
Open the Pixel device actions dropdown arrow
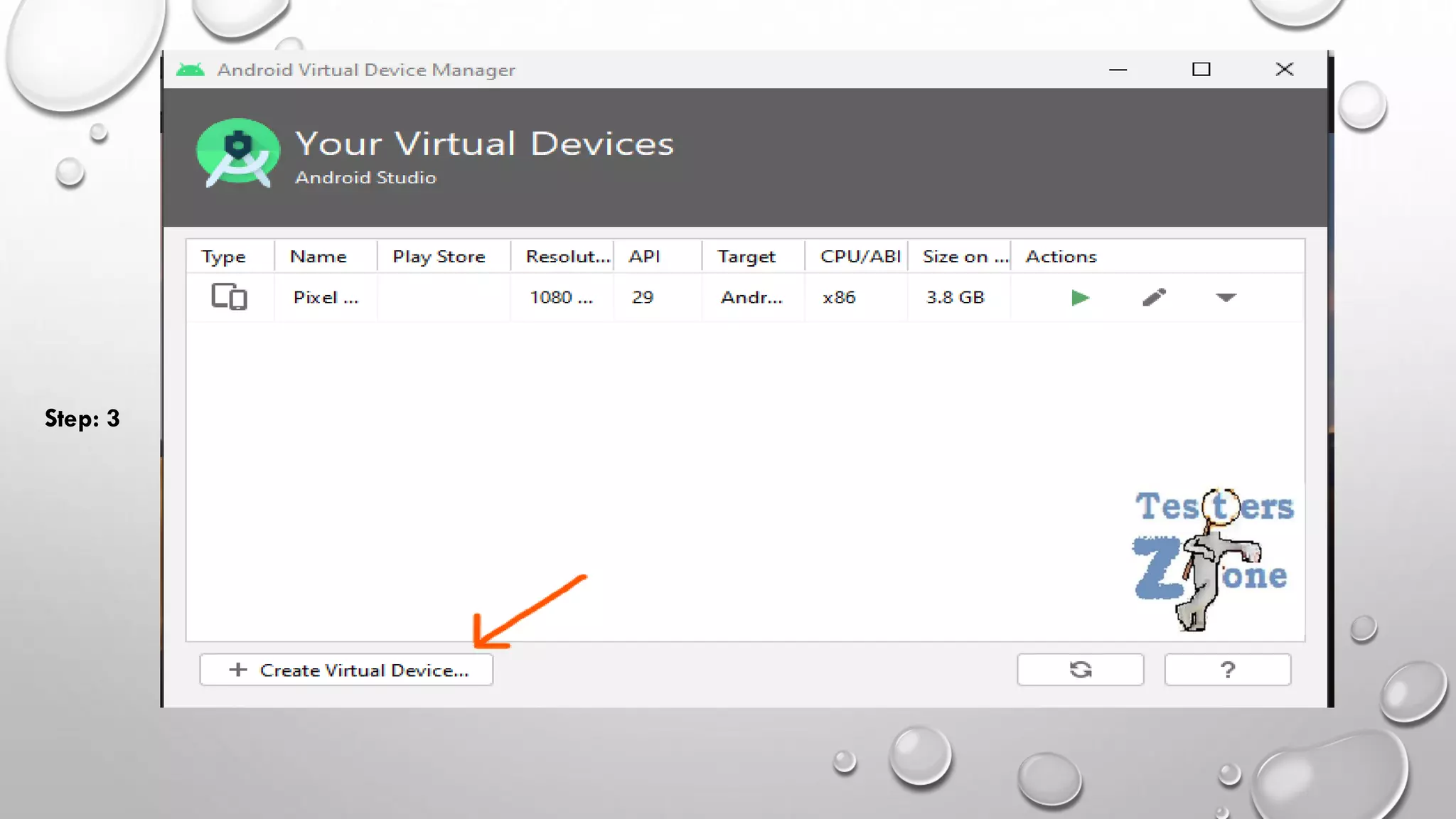tap(1226, 298)
